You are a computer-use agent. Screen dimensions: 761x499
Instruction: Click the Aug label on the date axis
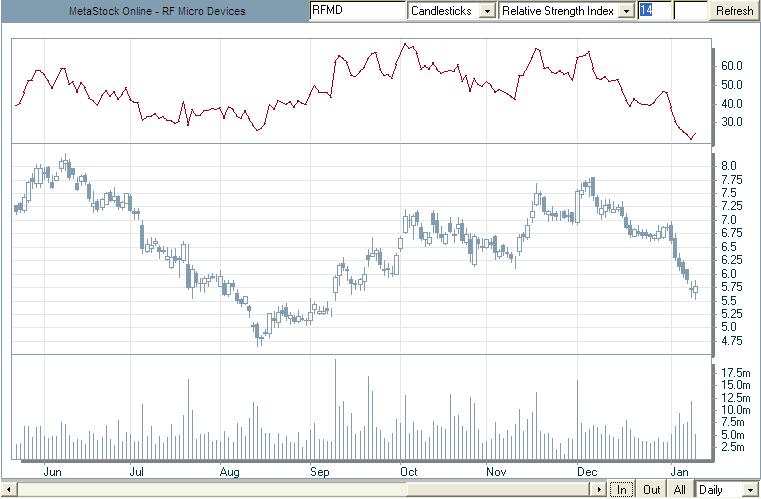pos(229,471)
